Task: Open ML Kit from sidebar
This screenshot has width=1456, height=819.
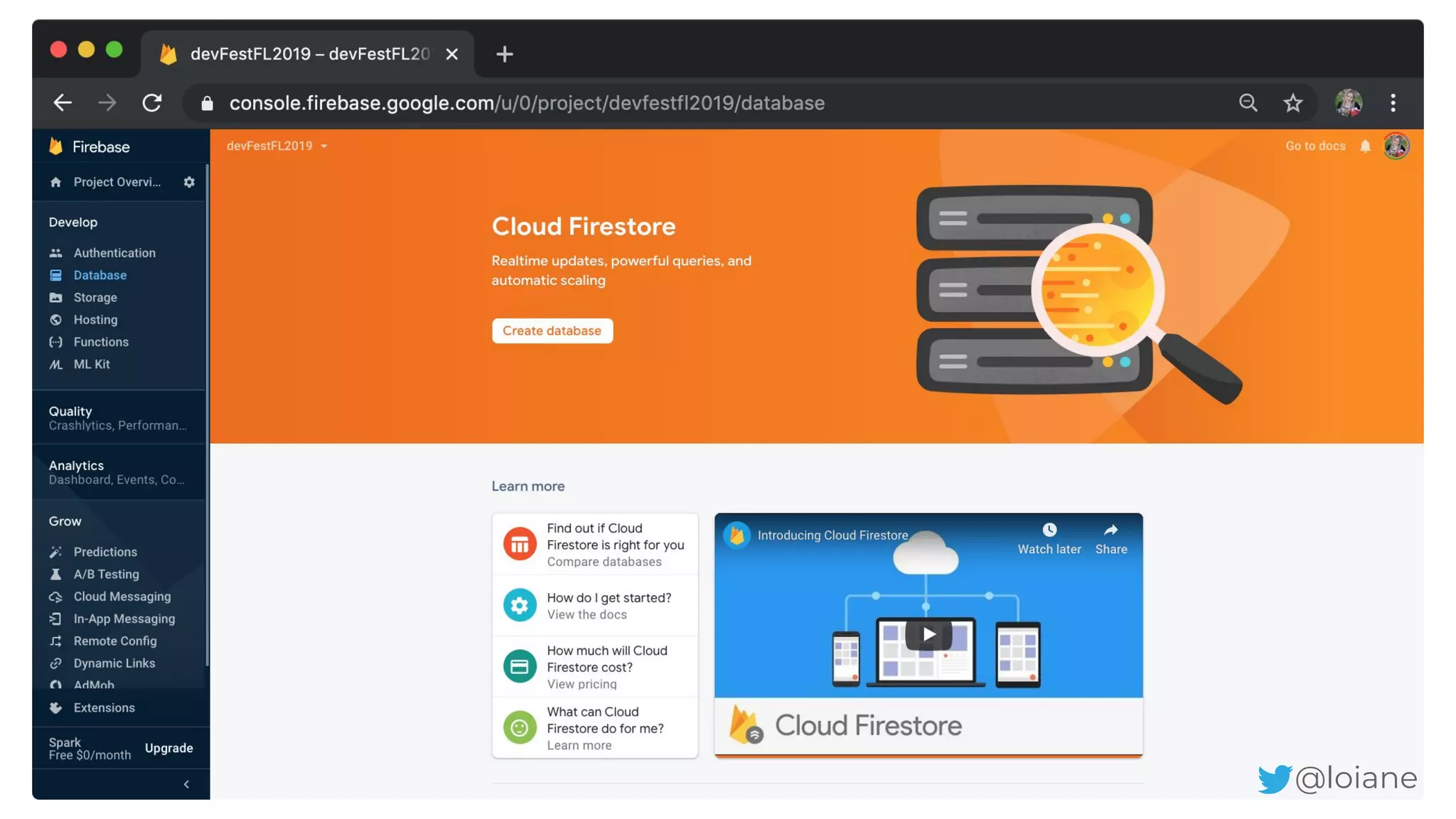Action: 91,364
